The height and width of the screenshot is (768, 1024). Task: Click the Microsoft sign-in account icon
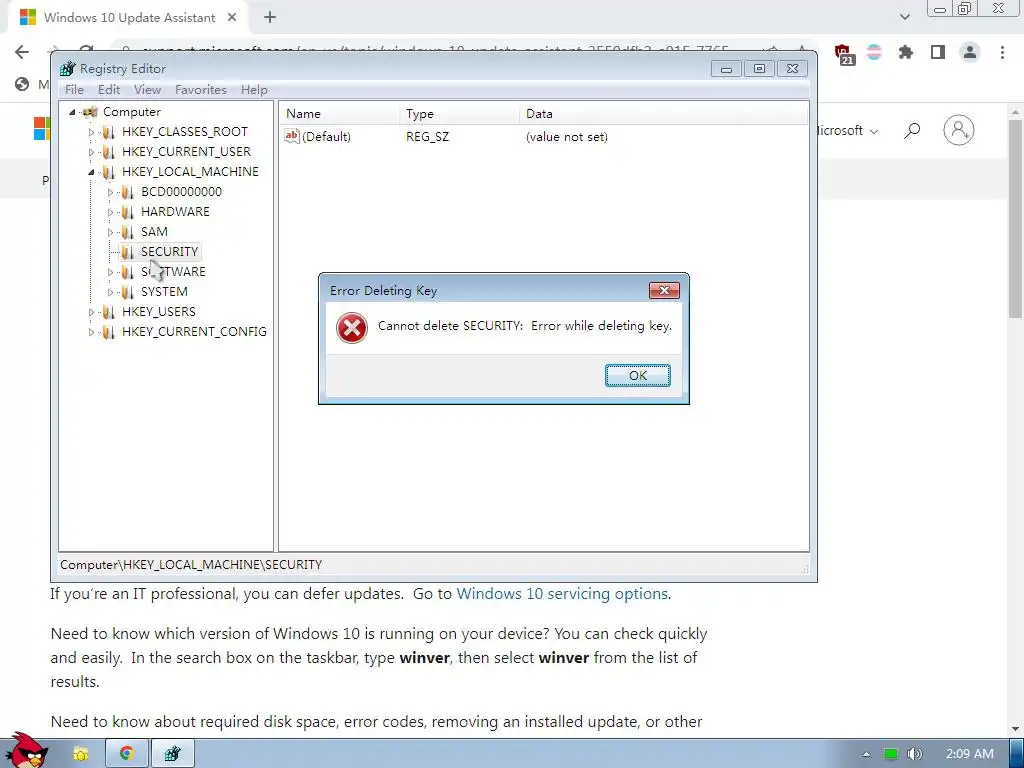[x=959, y=130]
